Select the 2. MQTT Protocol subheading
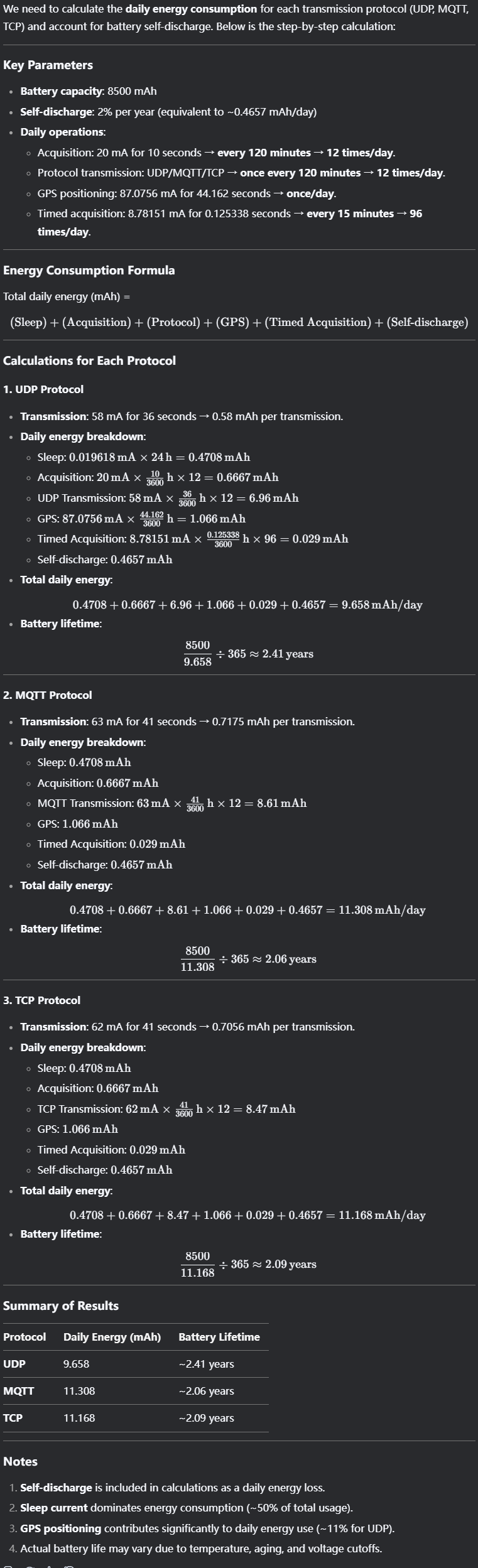 48,695
